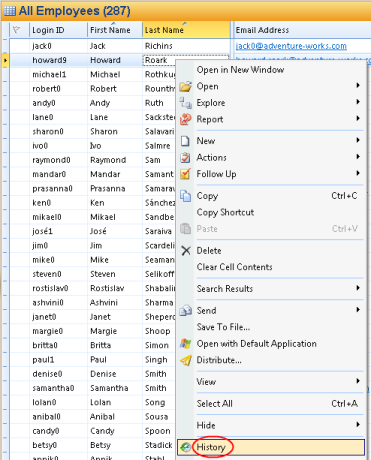This screenshot has height=460, width=371.
Task: Select Copy Shortcut menu entry
Action: coord(271,212)
